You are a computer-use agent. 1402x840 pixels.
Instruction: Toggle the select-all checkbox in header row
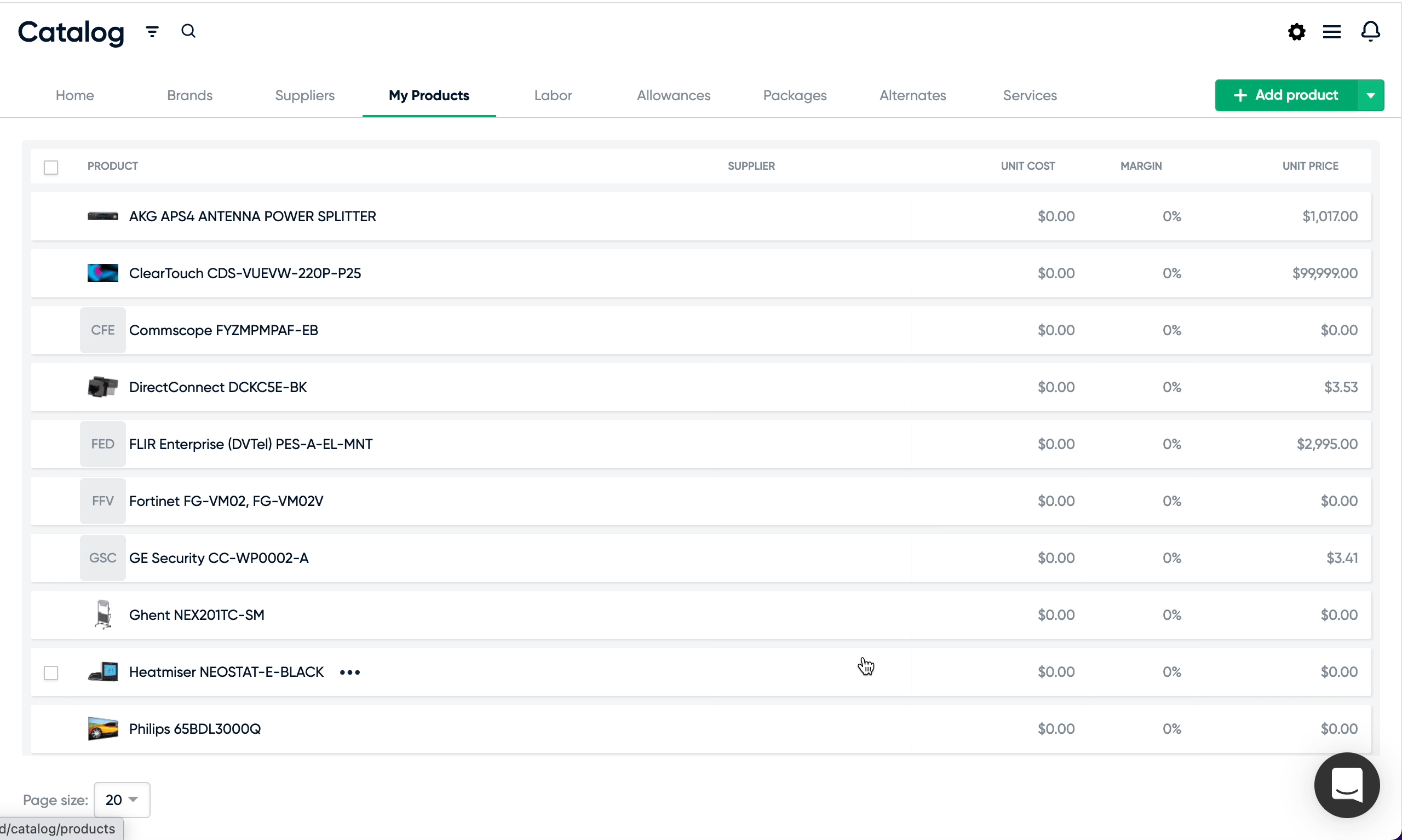pos(51,167)
